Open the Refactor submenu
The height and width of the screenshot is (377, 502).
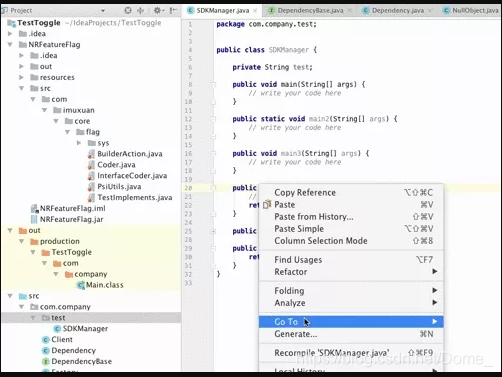(351, 272)
